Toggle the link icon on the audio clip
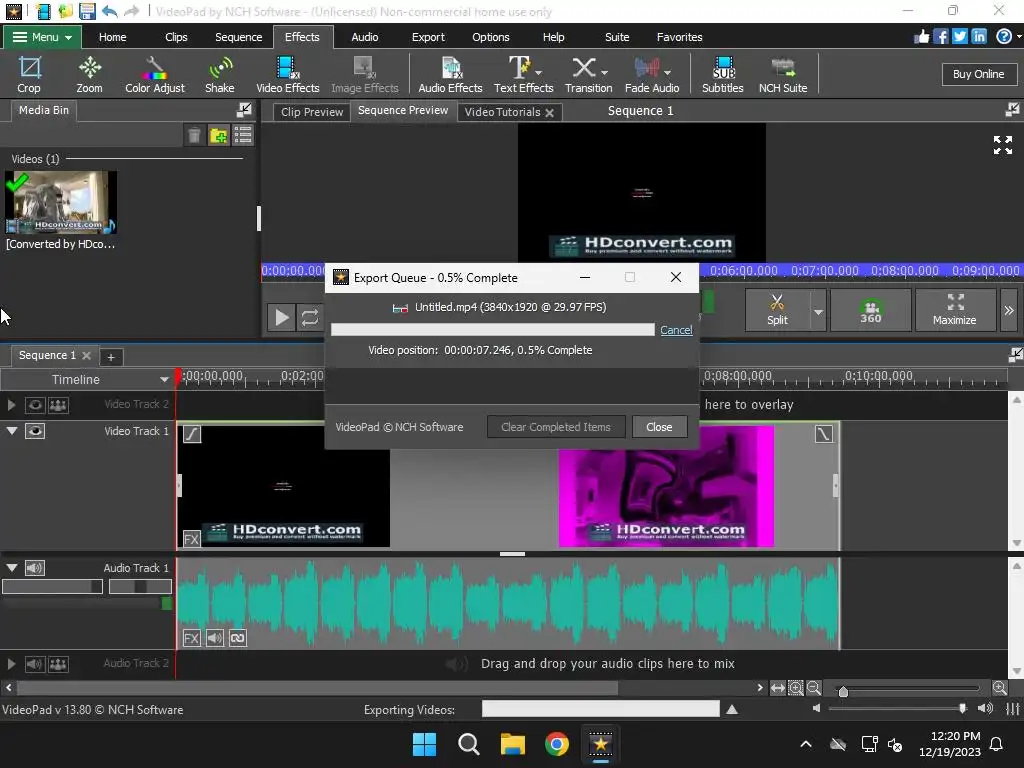This screenshot has width=1024, height=768. coord(238,638)
